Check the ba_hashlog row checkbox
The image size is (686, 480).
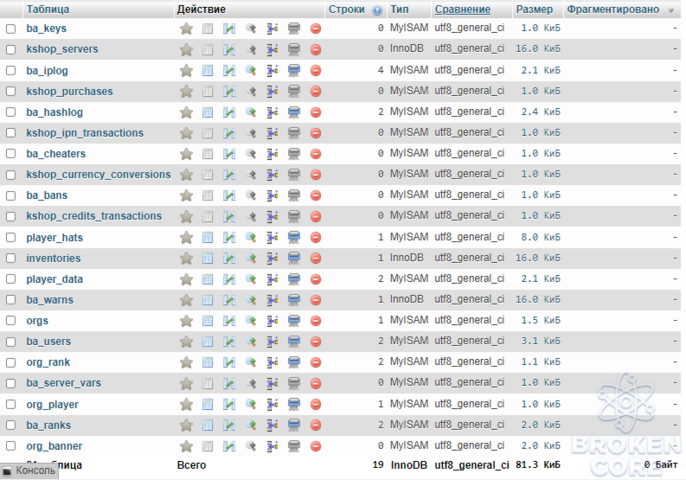coord(11,112)
